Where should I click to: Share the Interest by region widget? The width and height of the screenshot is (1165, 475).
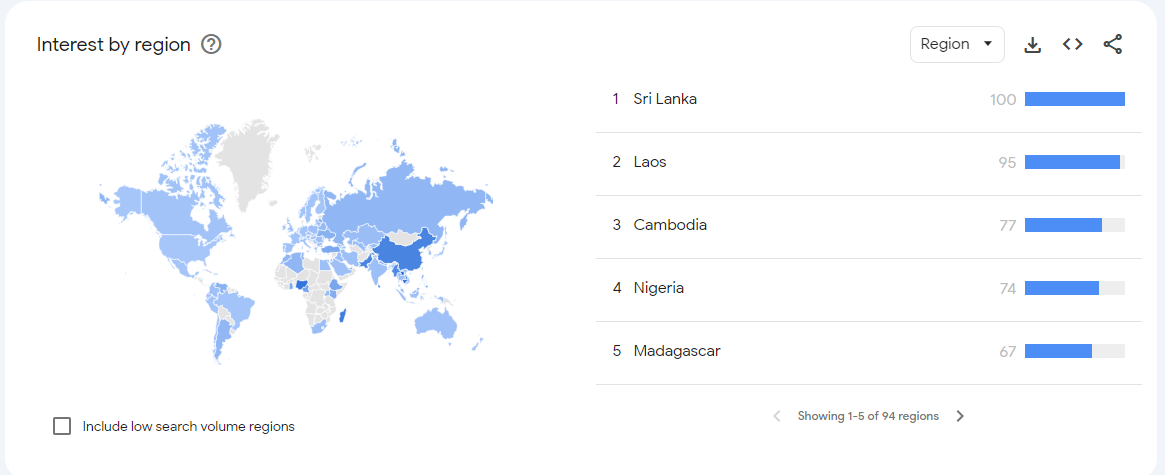coord(1113,44)
